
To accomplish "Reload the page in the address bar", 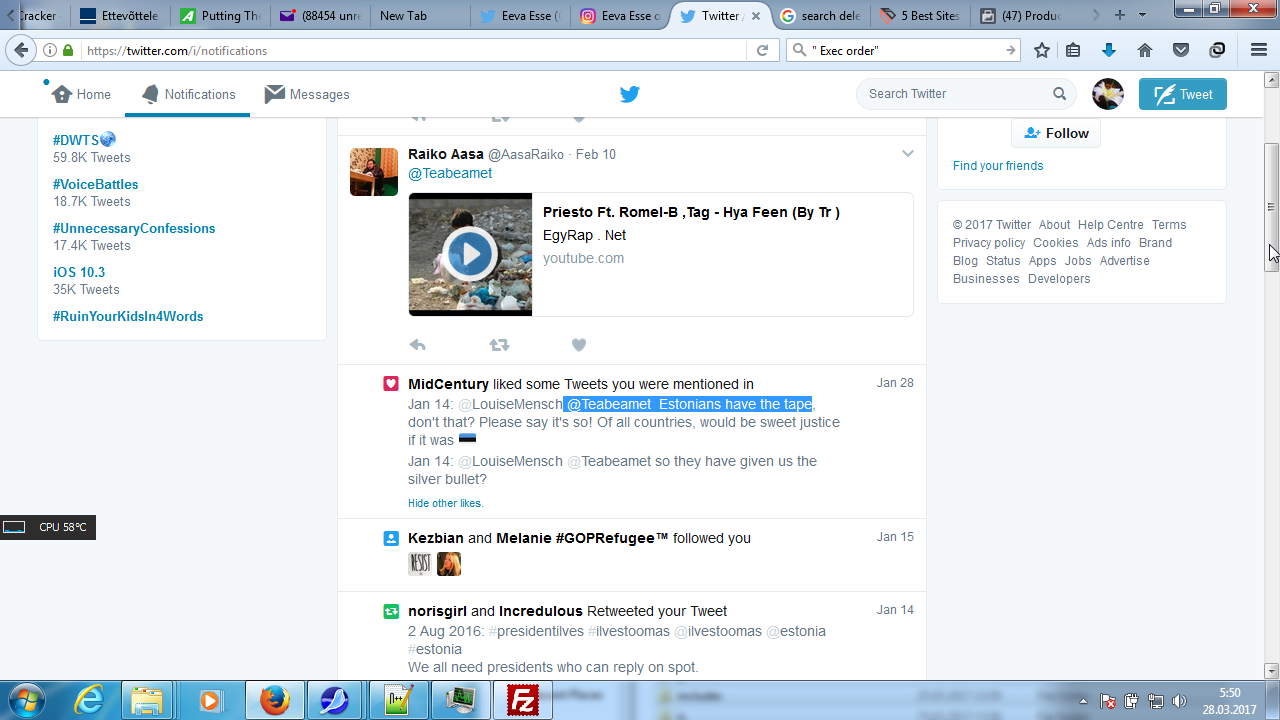I will (x=762, y=50).
